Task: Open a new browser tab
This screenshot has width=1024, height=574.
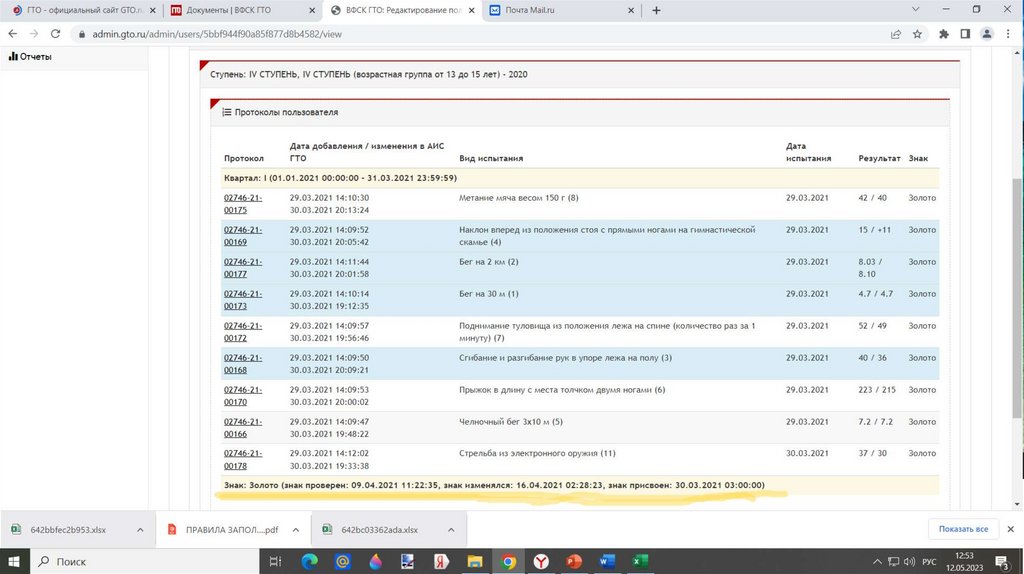Action: pos(656,10)
